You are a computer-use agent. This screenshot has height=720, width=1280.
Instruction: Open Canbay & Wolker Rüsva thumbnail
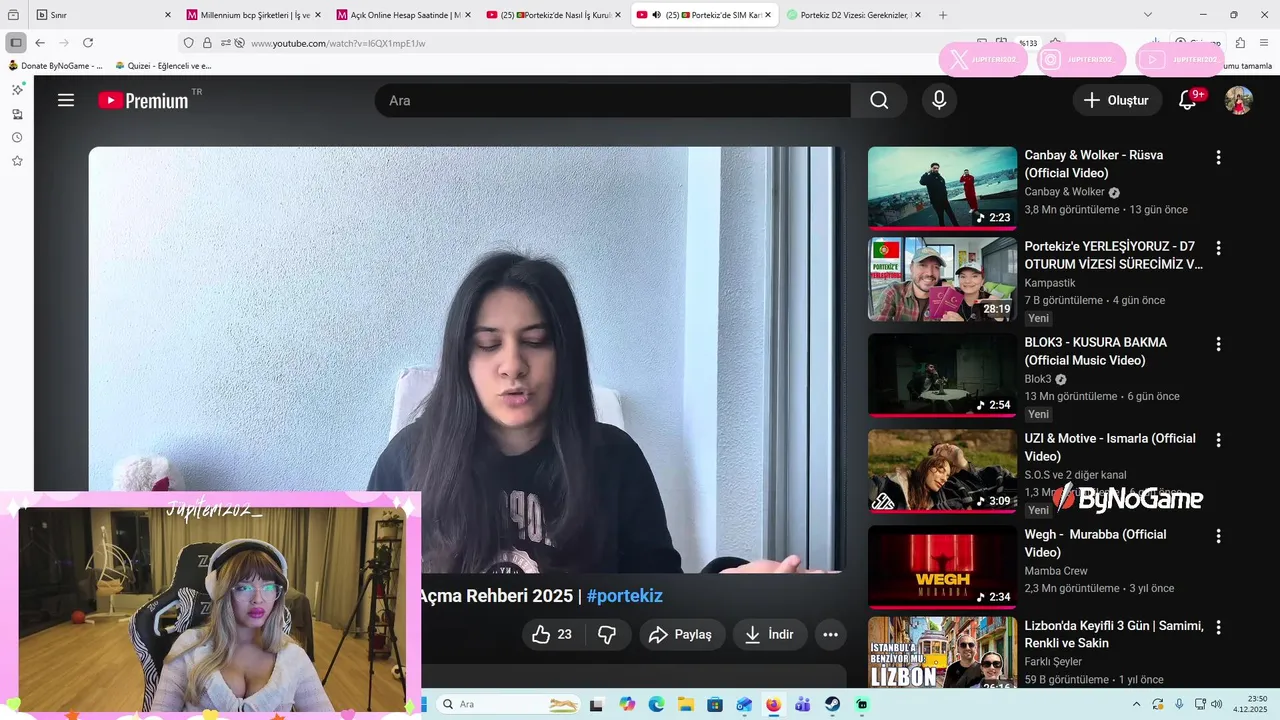942,188
